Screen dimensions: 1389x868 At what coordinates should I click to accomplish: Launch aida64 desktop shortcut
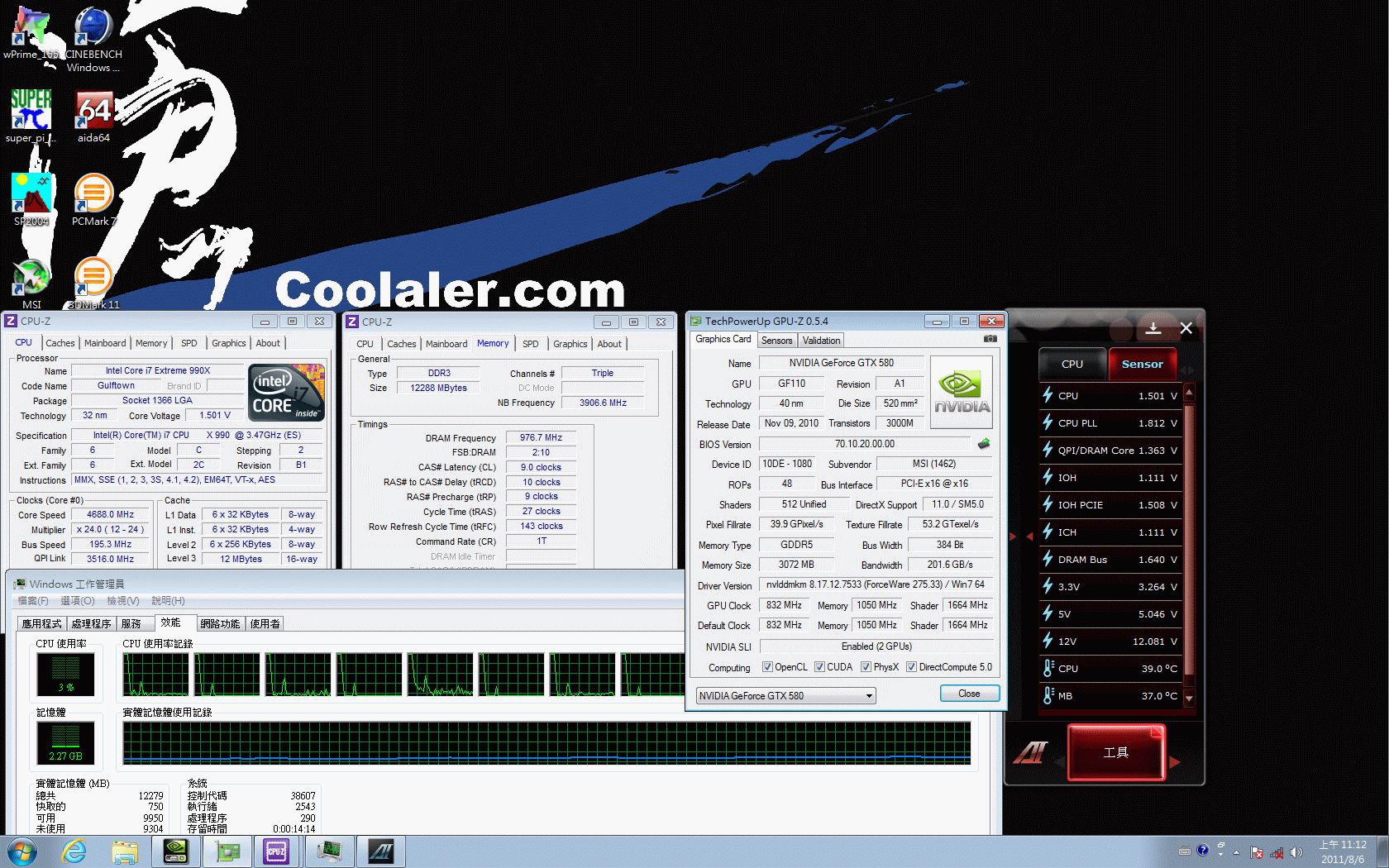coord(93,117)
